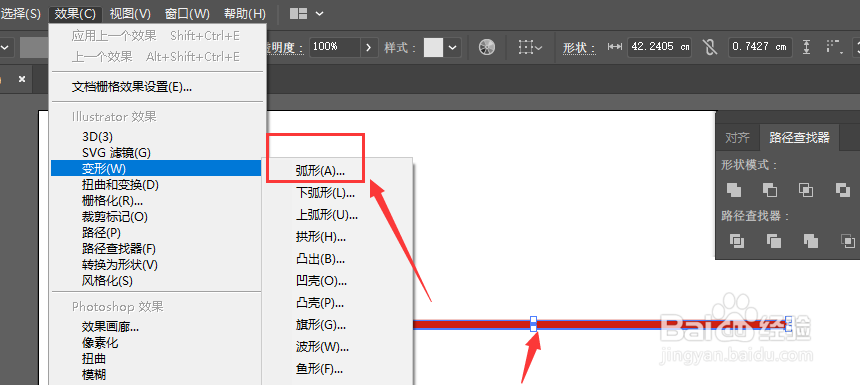Open the 形状 shape properties link
The image size is (860, 385).
click(579, 48)
